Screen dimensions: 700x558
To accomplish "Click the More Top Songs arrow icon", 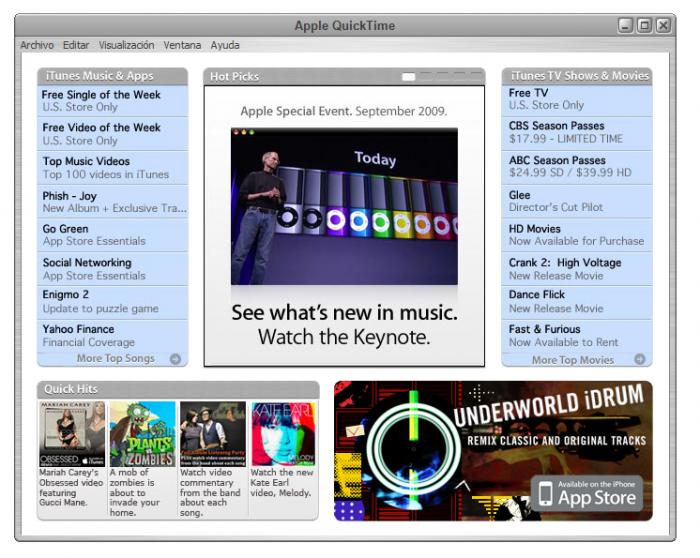I will 175,358.
